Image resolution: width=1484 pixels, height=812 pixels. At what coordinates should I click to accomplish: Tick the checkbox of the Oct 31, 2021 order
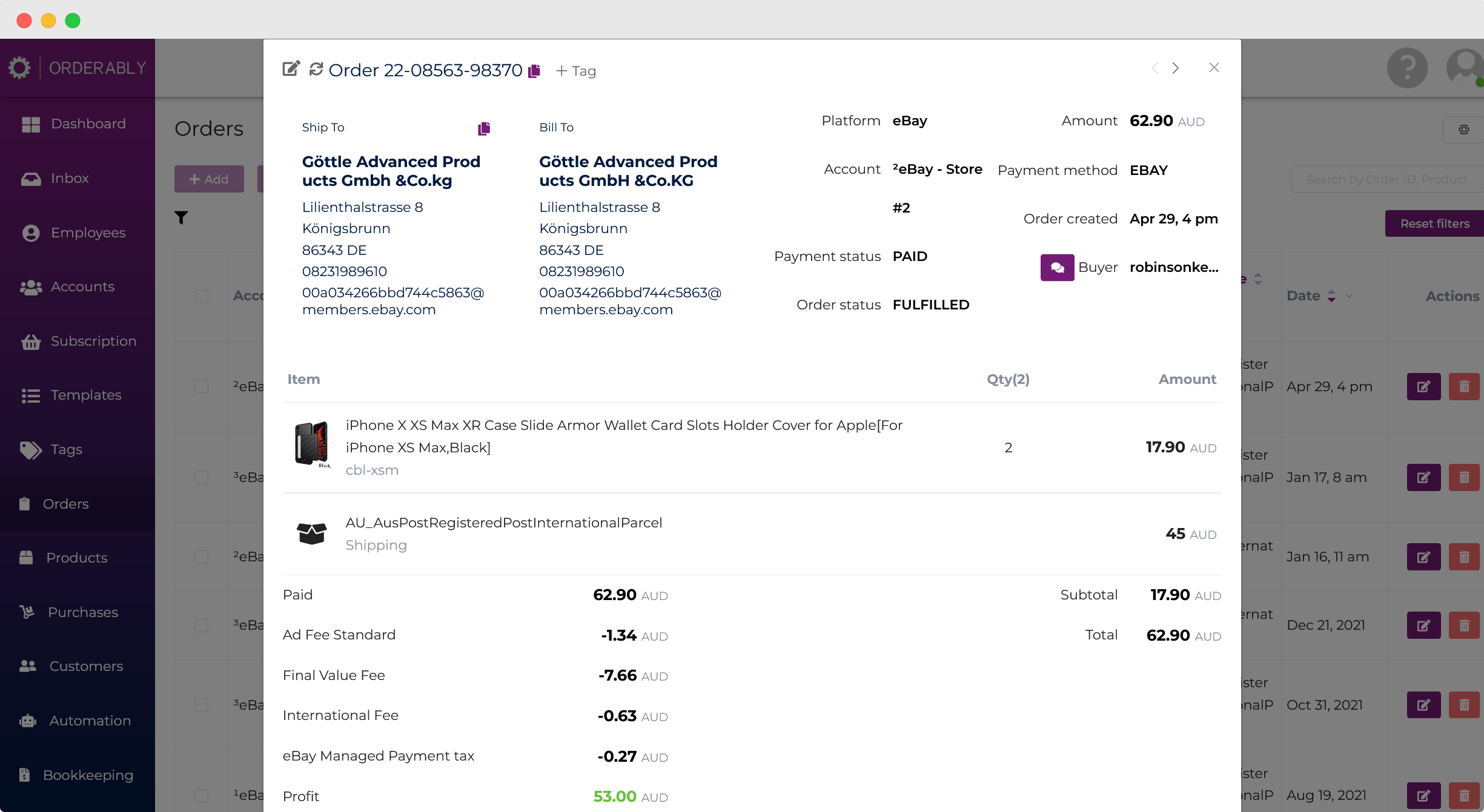pos(202,705)
